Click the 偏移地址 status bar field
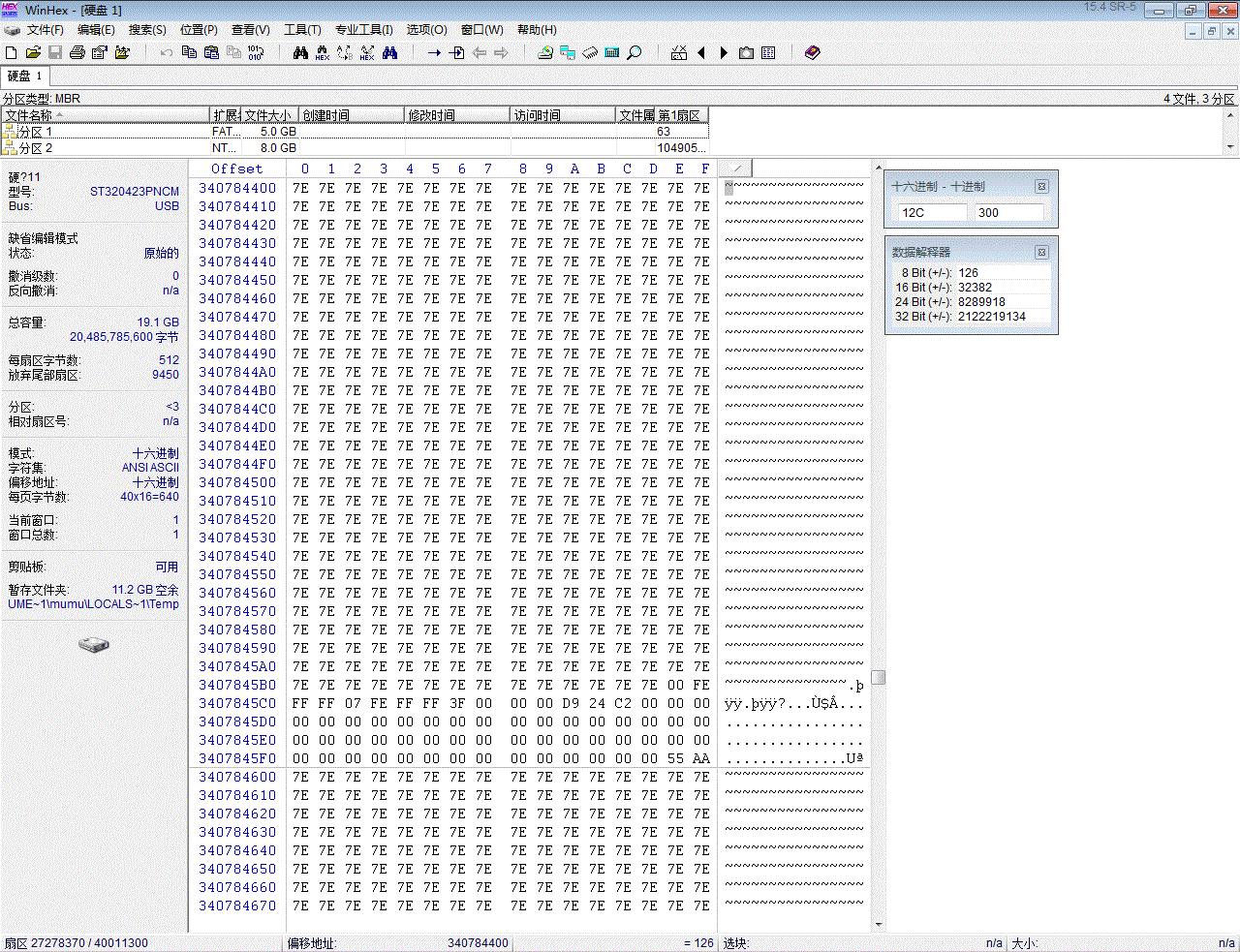The width and height of the screenshot is (1240, 952). pos(398,942)
